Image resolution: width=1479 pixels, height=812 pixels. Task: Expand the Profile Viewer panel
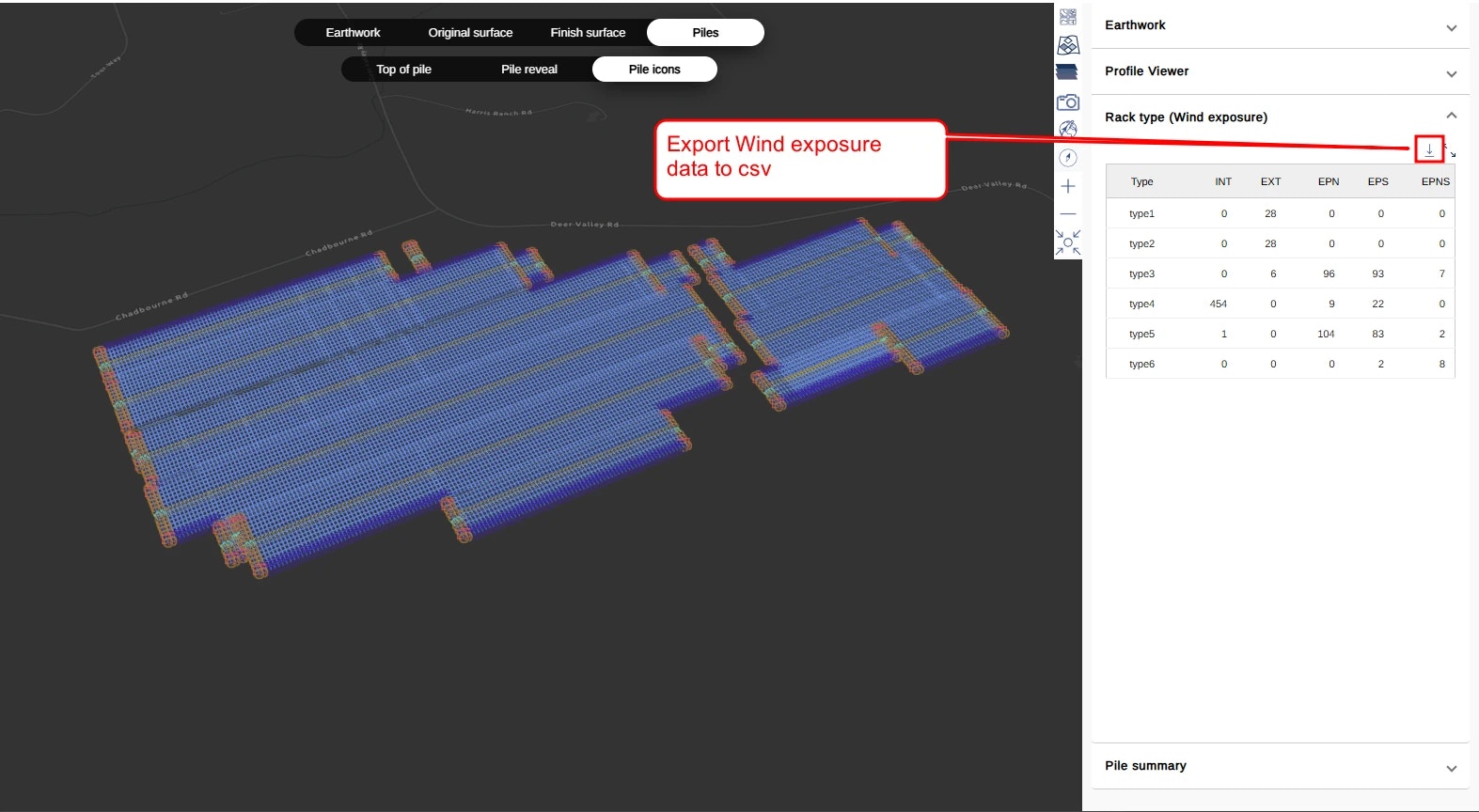point(1452,74)
